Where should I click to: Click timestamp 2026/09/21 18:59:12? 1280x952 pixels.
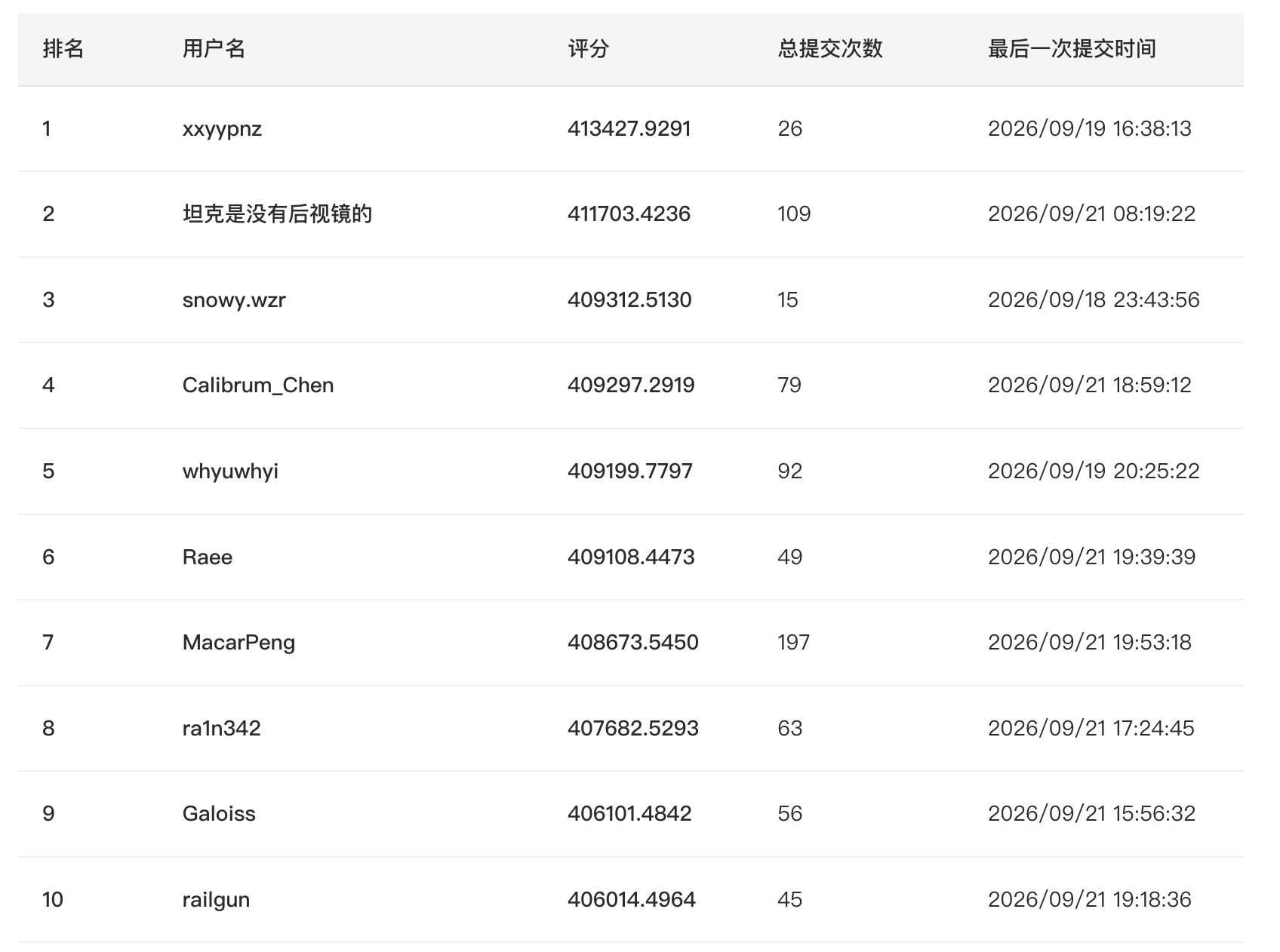click(1090, 385)
